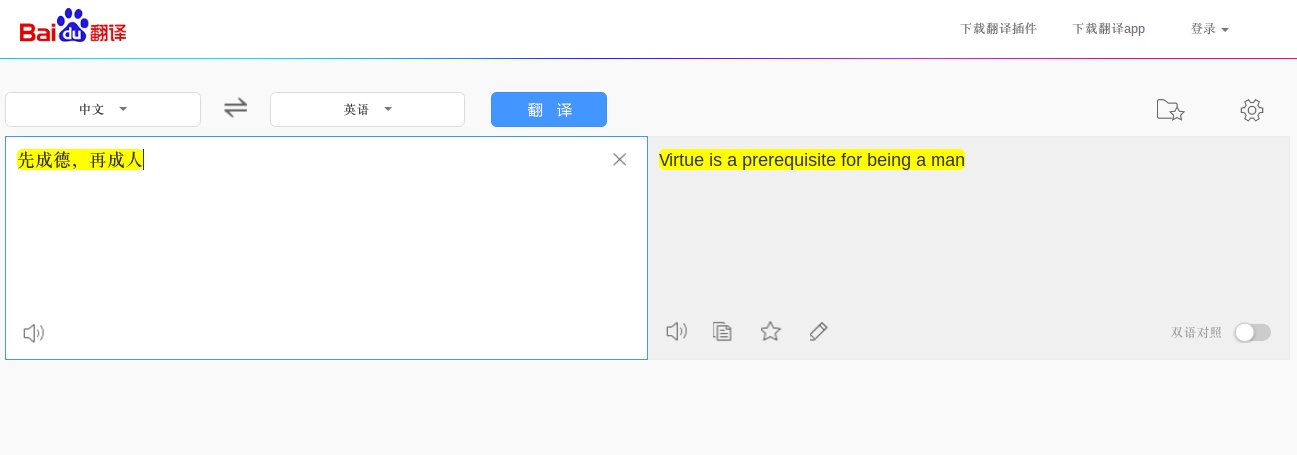The image size is (1297, 455).
Task: Click the 下载翻译插件 link
Action: tap(998, 29)
